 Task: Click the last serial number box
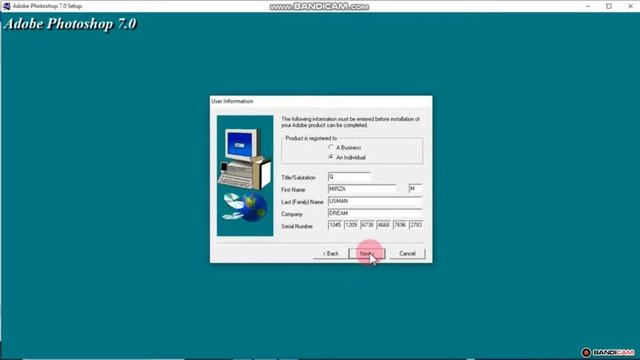(416, 225)
